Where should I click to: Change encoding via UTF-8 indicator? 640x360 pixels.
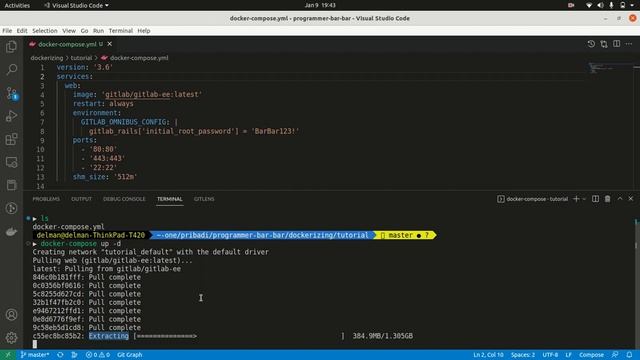[550, 355]
